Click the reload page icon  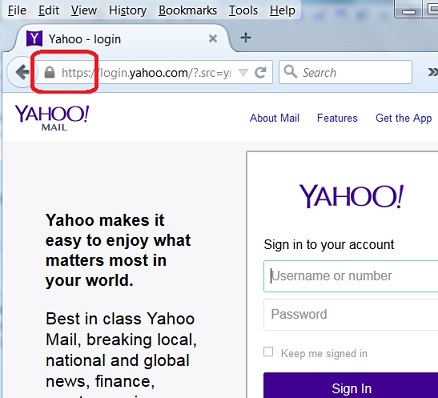(x=260, y=72)
